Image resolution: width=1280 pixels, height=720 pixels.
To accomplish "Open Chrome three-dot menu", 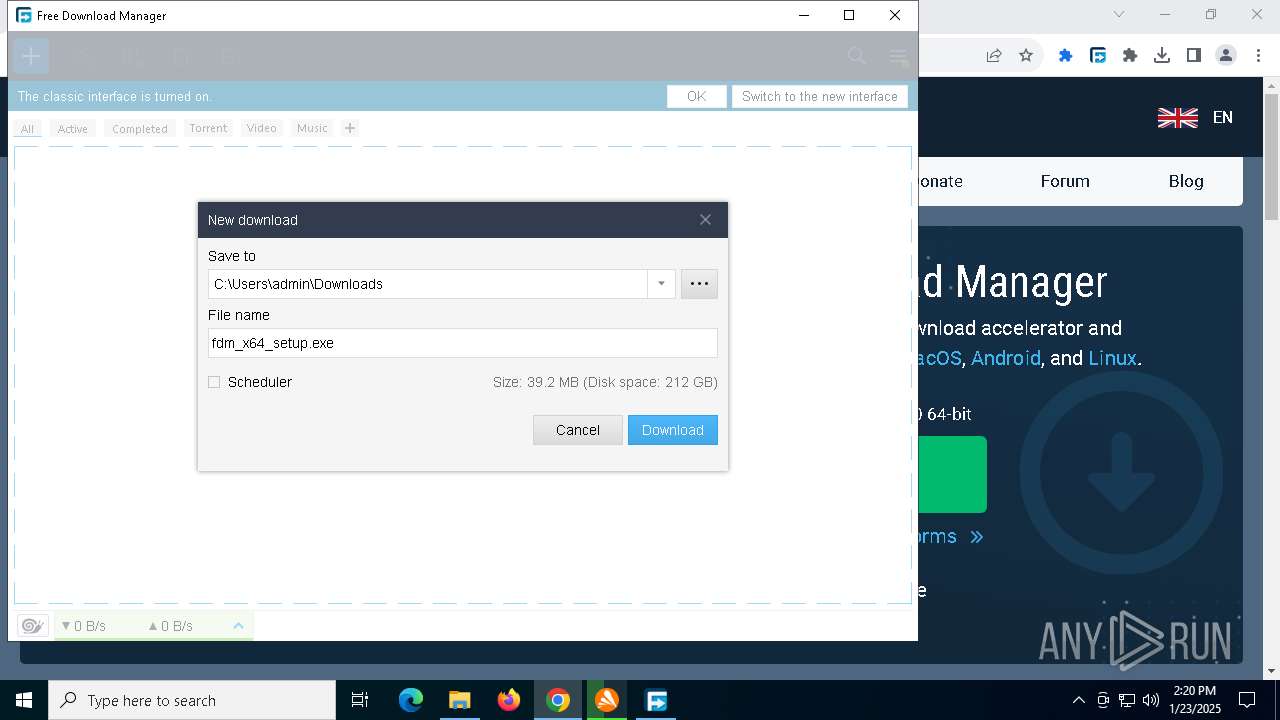I will 1258,56.
